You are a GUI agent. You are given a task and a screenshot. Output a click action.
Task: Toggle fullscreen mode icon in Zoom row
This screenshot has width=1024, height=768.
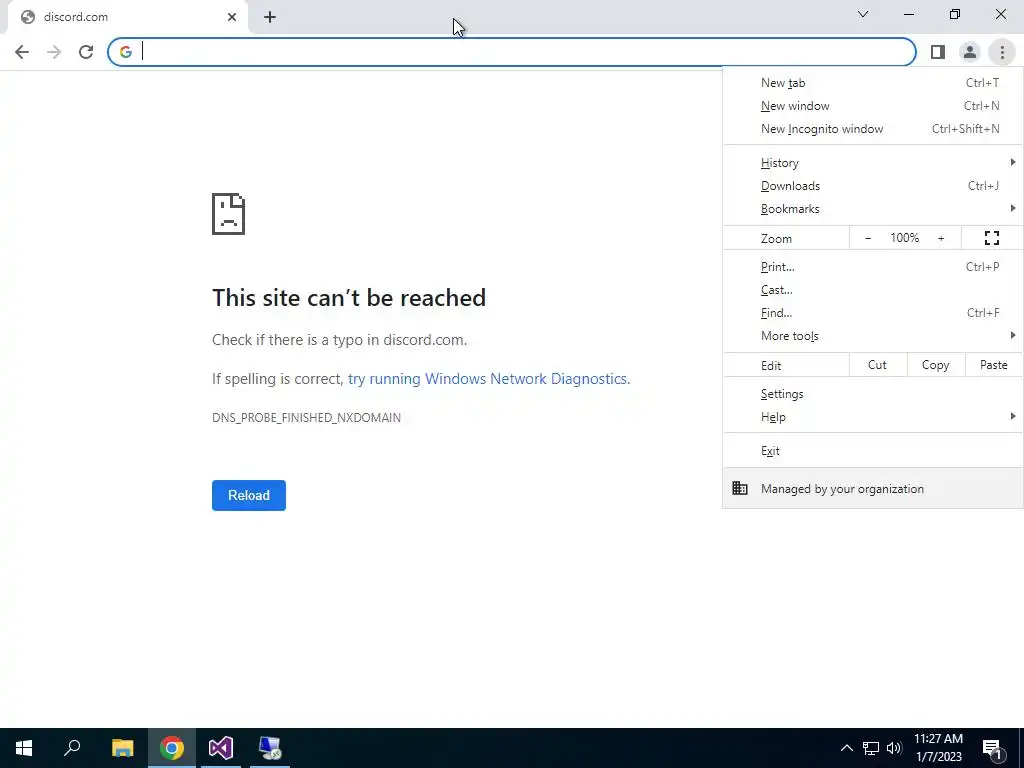[991, 238]
